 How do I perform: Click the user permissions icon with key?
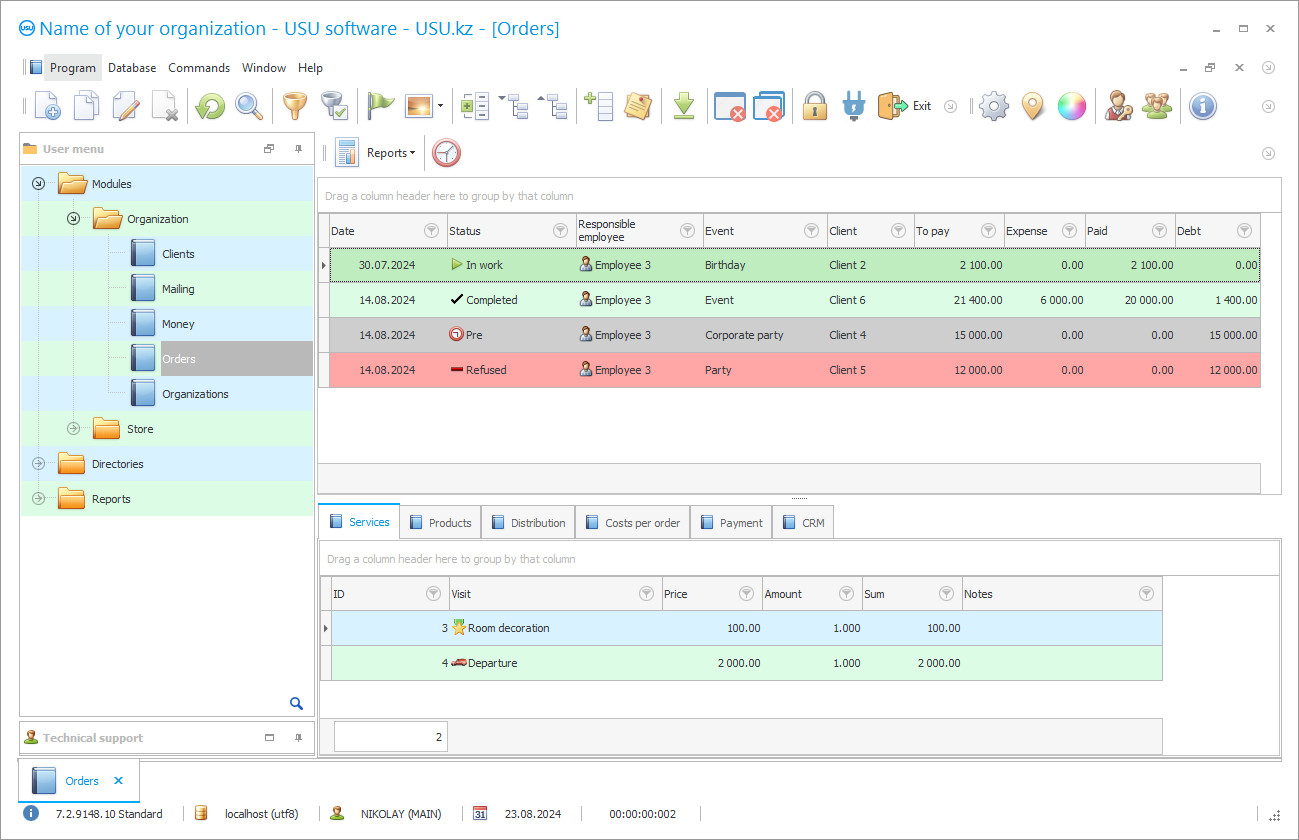coord(1118,105)
